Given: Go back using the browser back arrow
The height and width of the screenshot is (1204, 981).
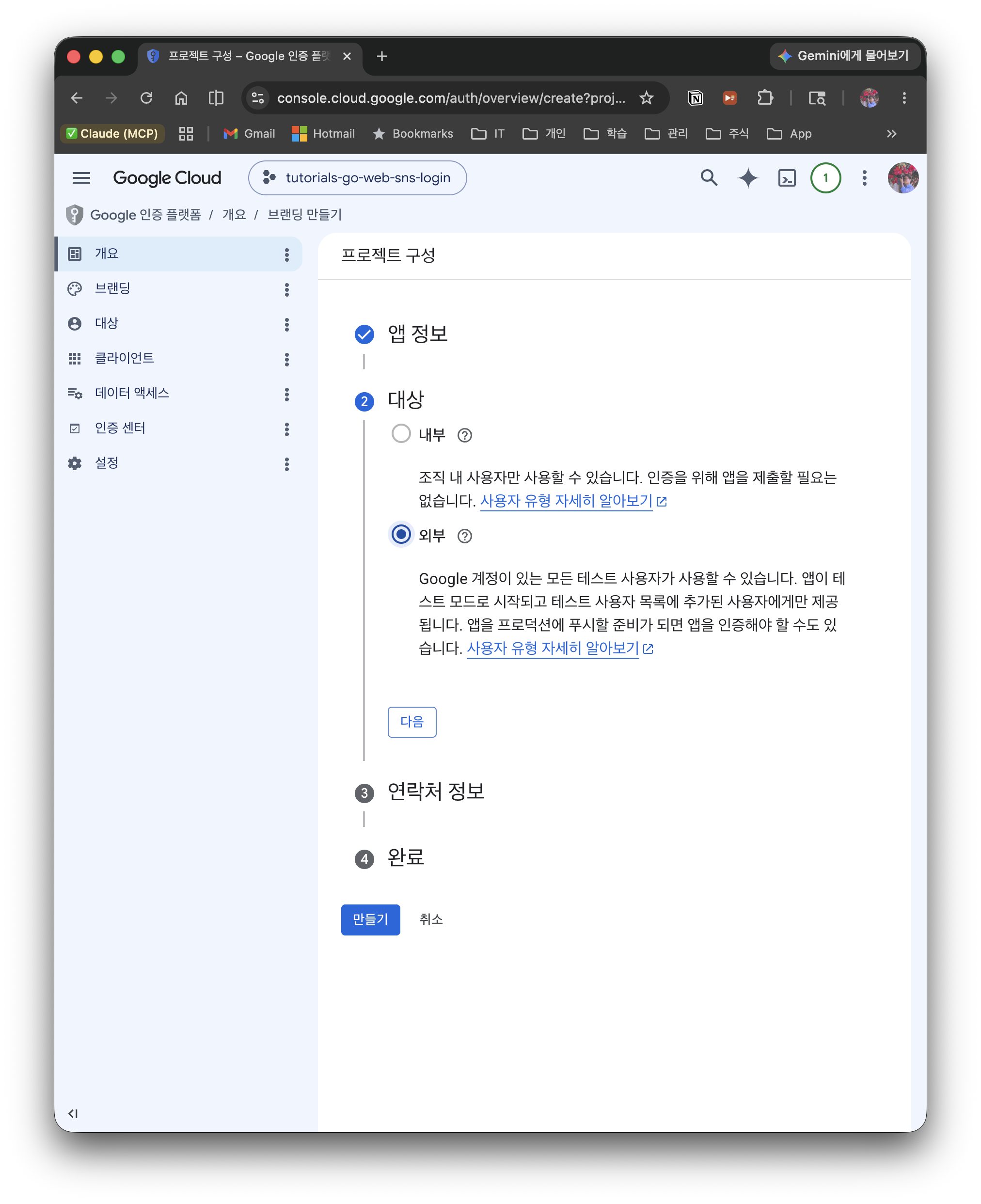Looking at the screenshot, I should tap(77, 98).
